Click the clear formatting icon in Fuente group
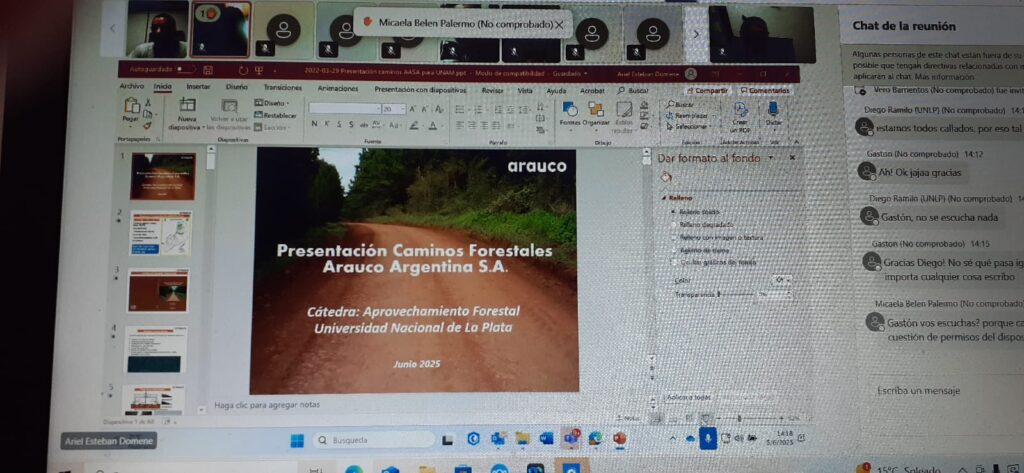Image resolution: width=1024 pixels, height=473 pixels. click(x=439, y=109)
